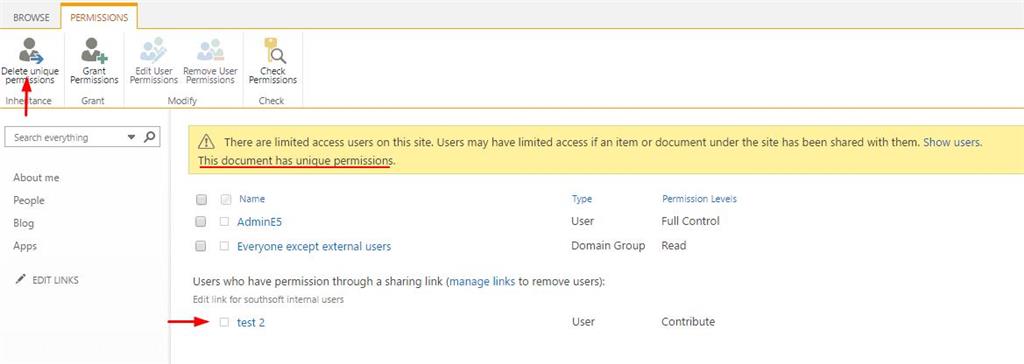
Task: Select PERMISSIONS ribbon tab
Action: 99,18
